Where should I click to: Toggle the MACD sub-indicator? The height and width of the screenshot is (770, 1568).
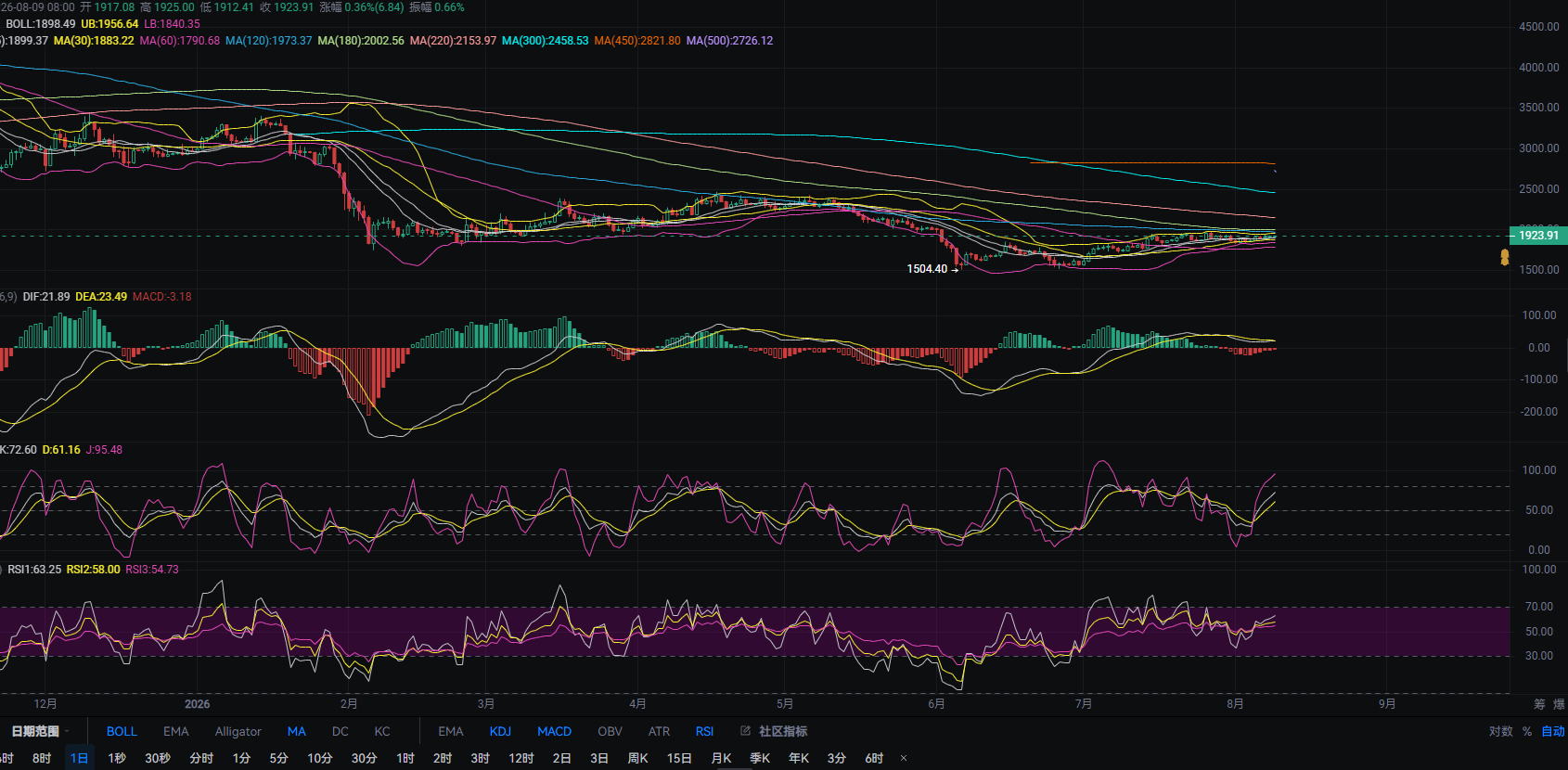tap(554, 731)
